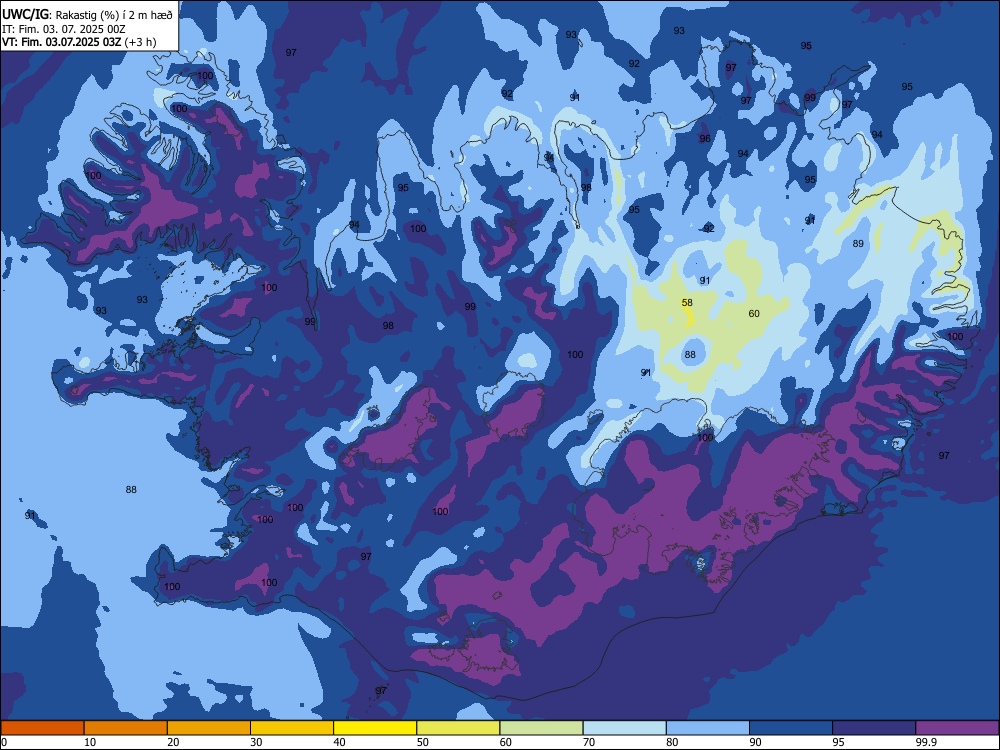The width and height of the screenshot is (1000, 750).
Task: Click the '96' humidity value on the map
Action: tap(705, 138)
